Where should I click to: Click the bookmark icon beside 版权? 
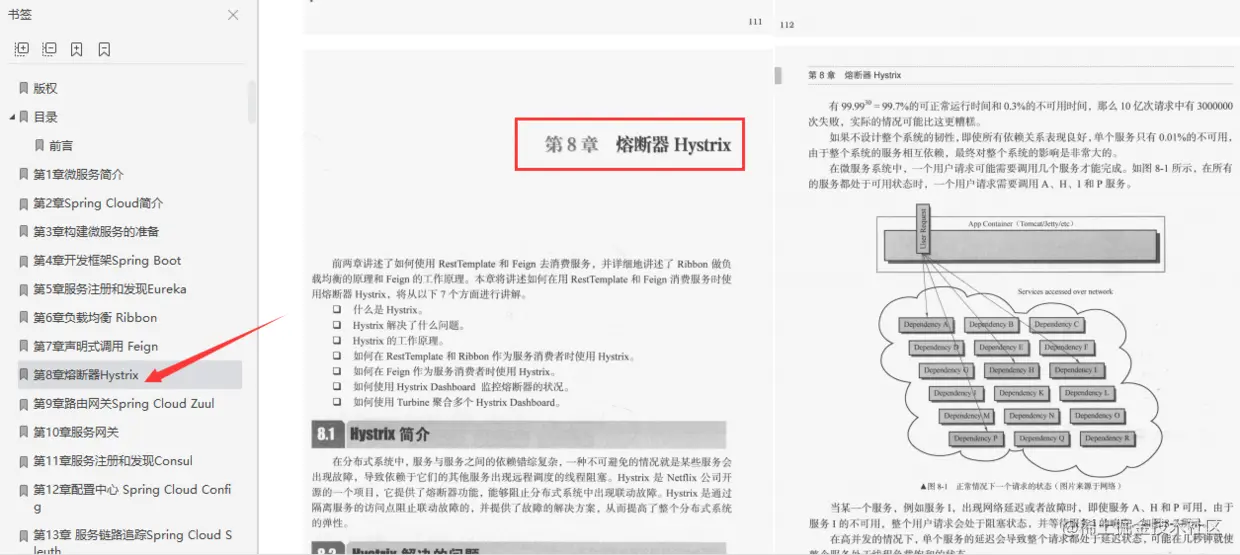click(x=24, y=88)
